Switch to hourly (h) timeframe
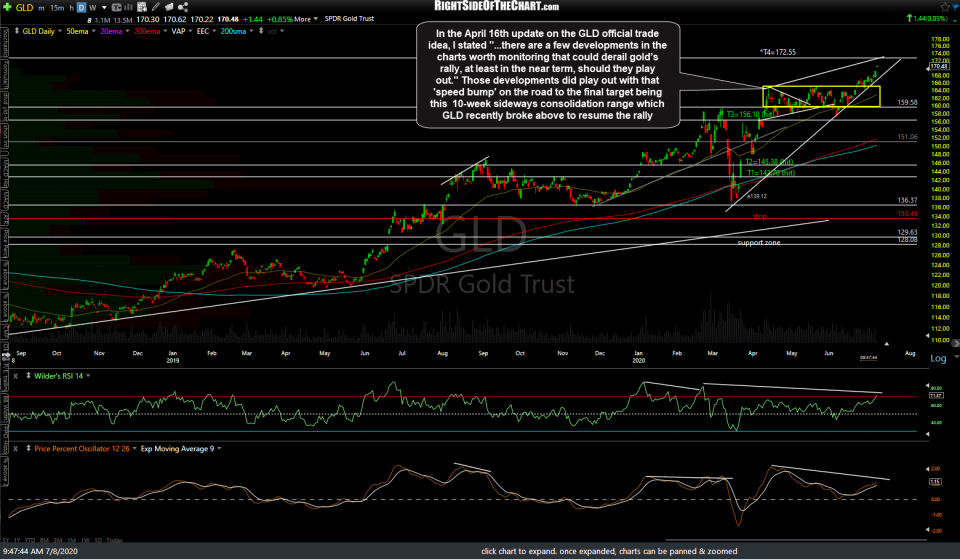Screen dimensions: 960x559 tap(72, 8)
